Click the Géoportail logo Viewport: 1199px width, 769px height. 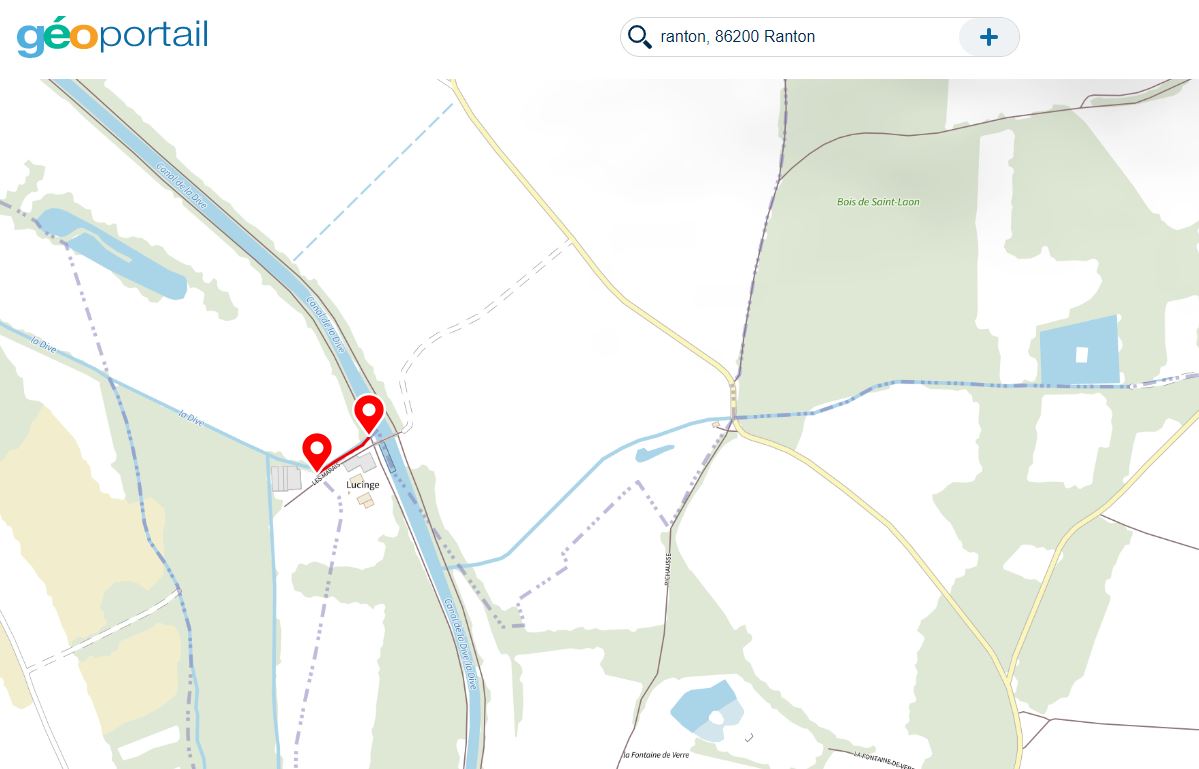click(112, 36)
